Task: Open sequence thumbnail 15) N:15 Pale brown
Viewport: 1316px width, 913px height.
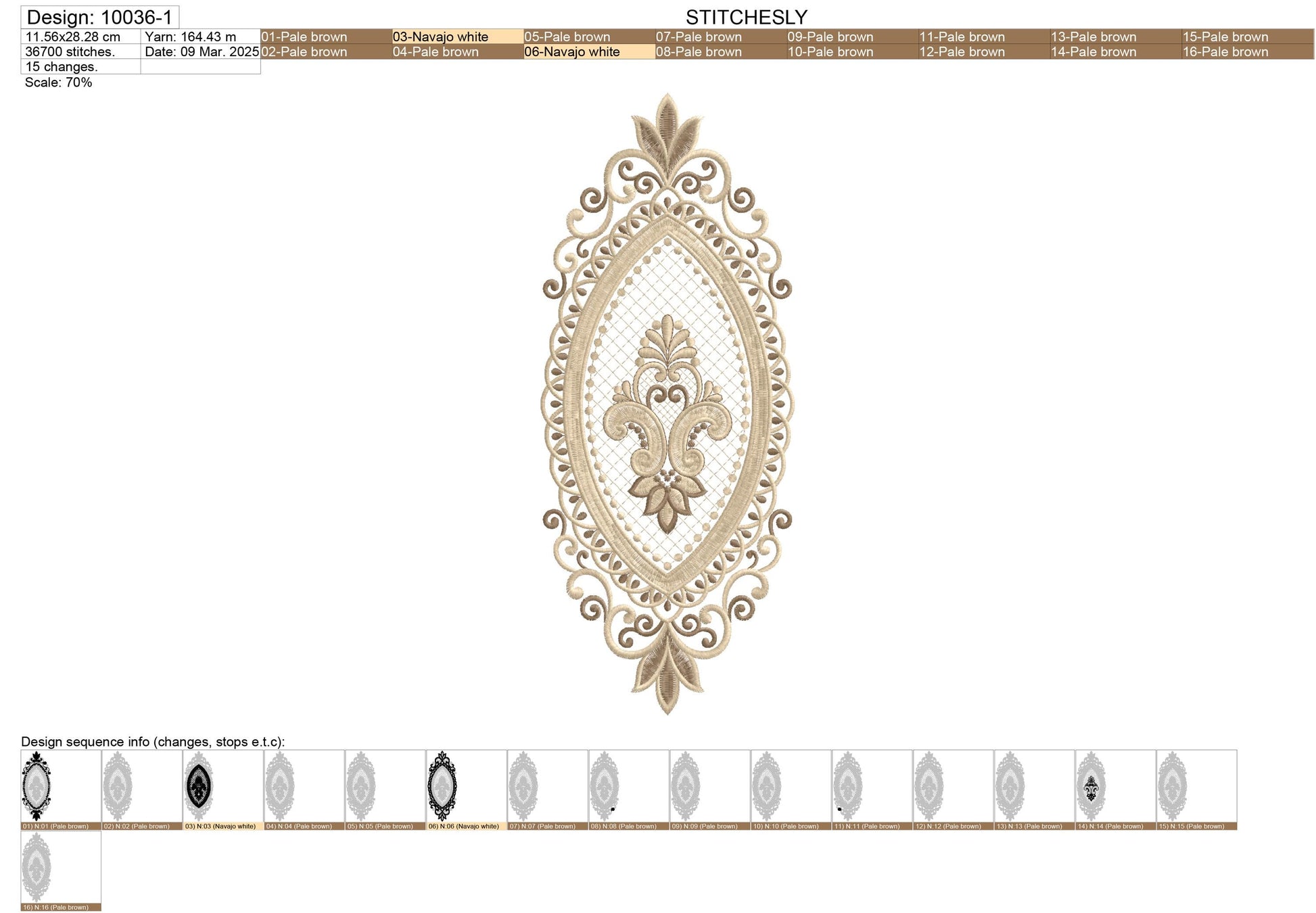Action: pos(1197,789)
